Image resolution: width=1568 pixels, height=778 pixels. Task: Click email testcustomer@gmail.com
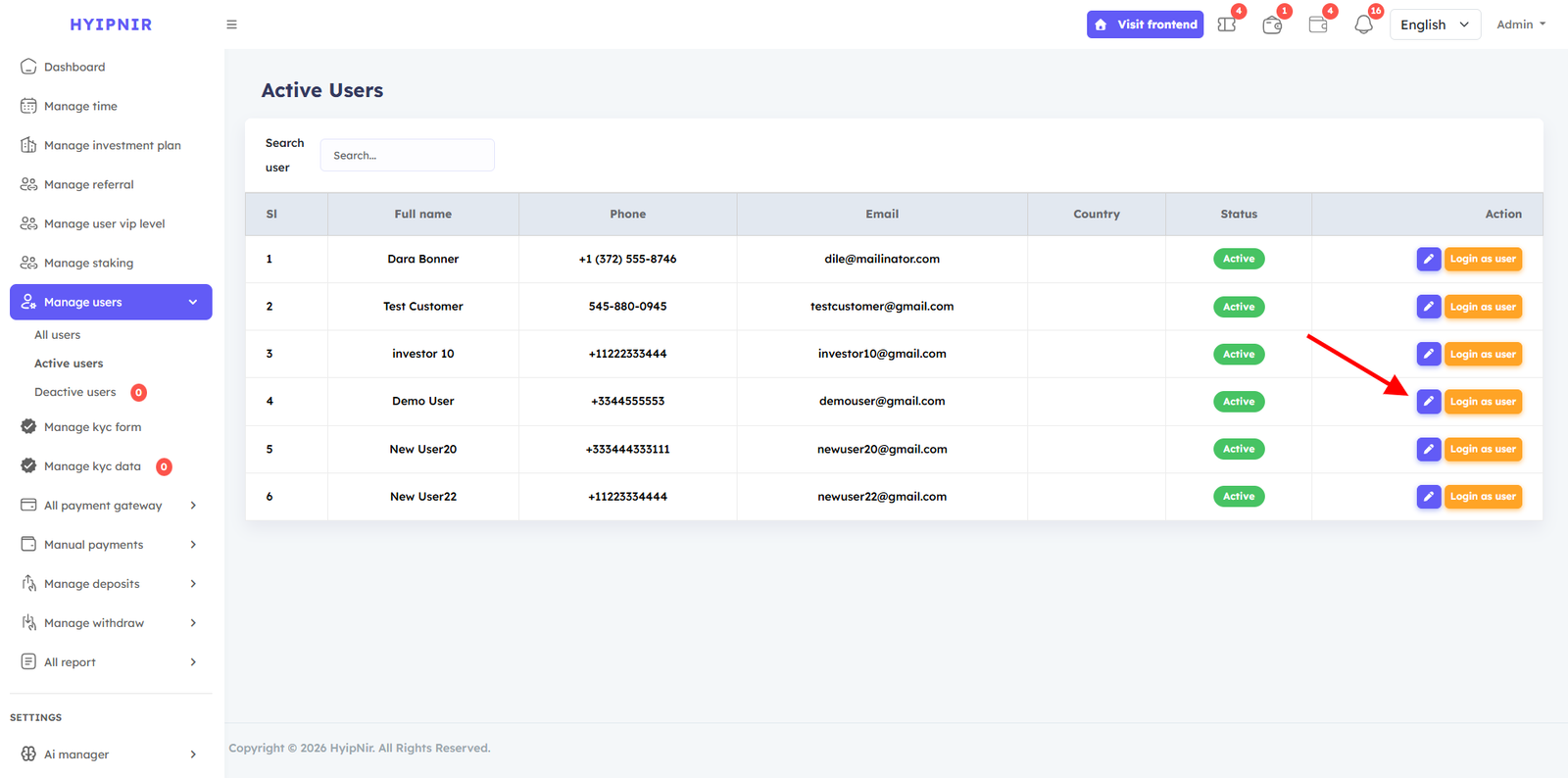tap(882, 307)
